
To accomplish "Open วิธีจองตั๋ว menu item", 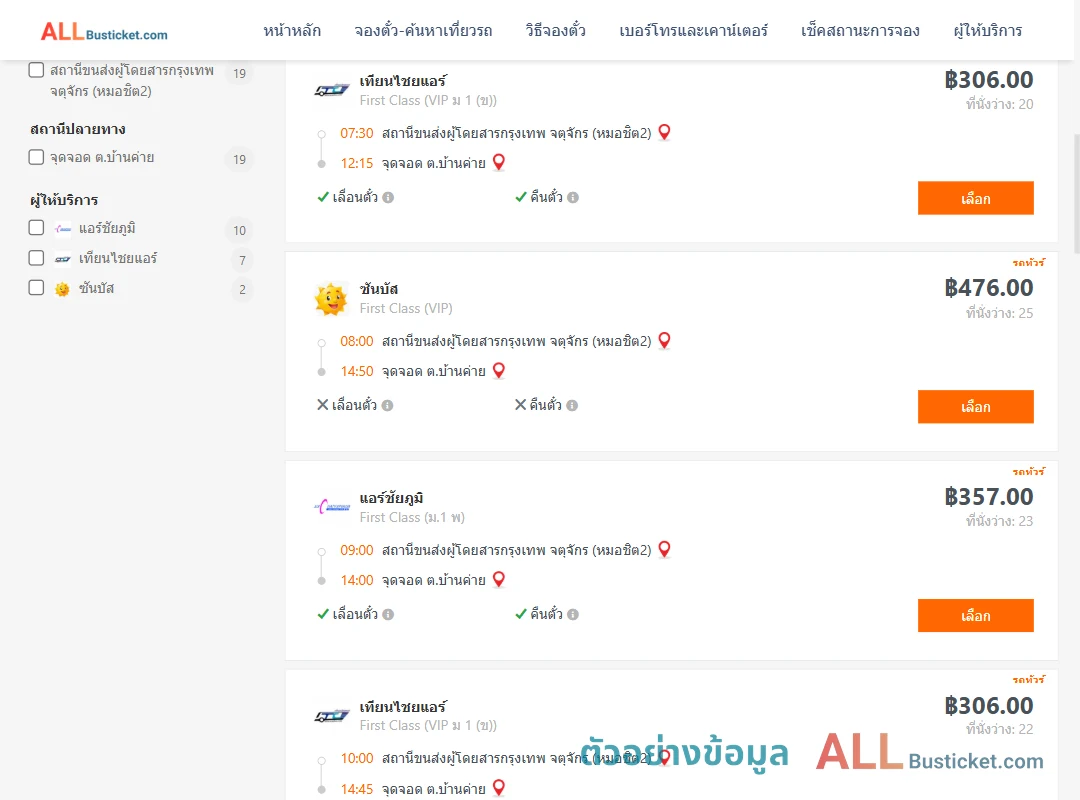I will (556, 30).
